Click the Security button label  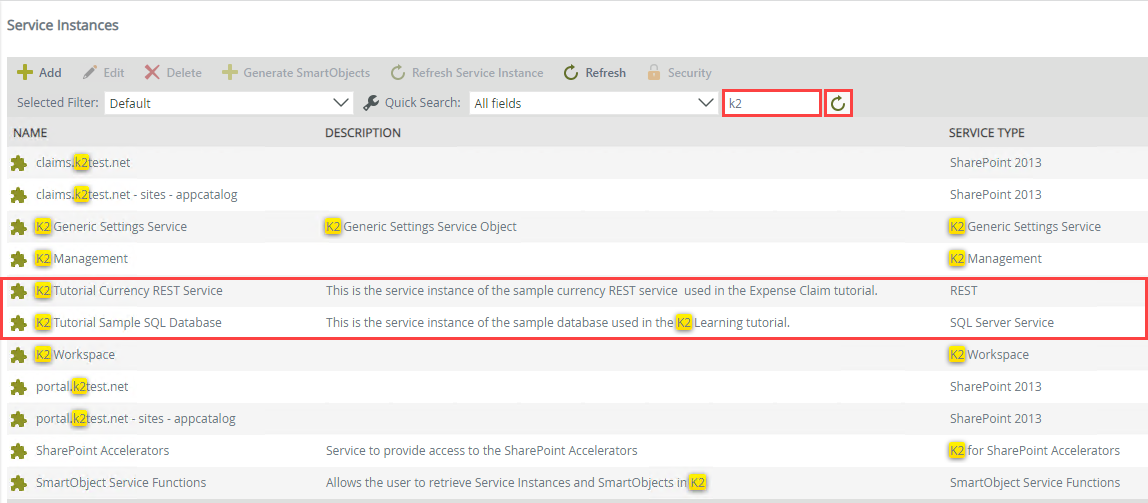(x=690, y=73)
